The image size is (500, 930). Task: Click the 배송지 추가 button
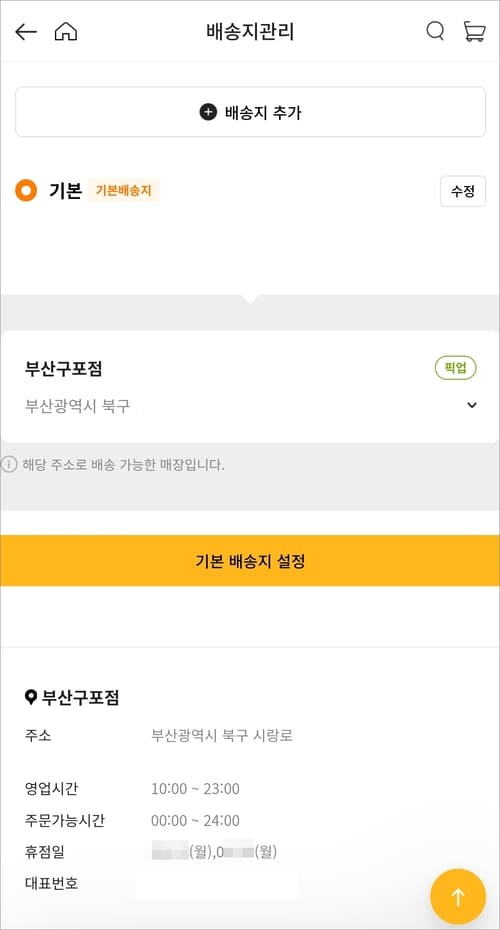[x=250, y=112]
